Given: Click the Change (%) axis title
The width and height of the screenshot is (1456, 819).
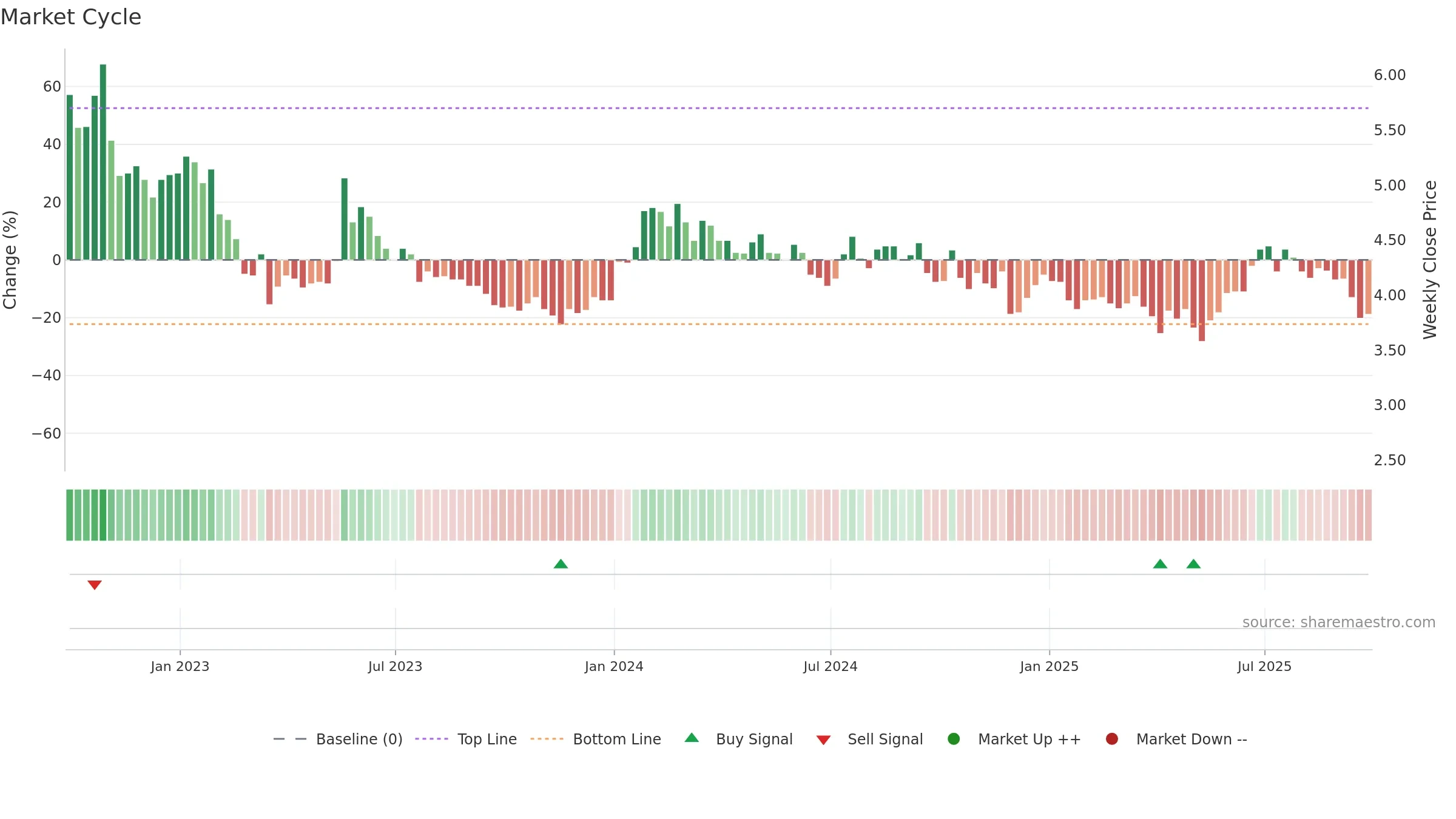Looking at the screenshot, I should [x=10, y=260].
